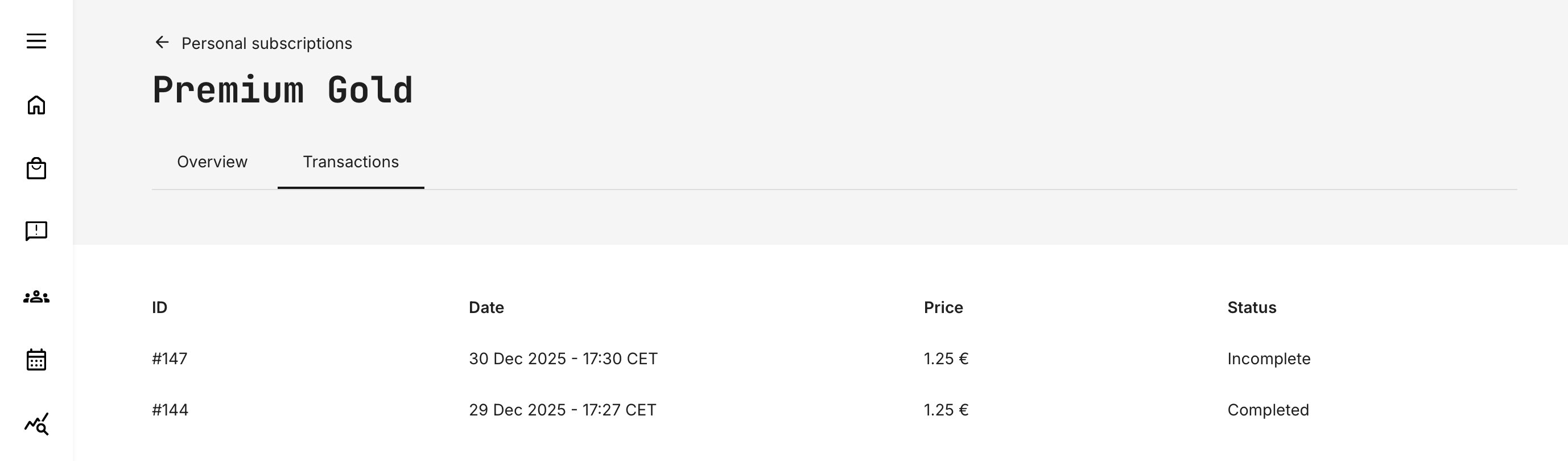
Task: Open transaction #144 row
Action: (x=169, y=410)
